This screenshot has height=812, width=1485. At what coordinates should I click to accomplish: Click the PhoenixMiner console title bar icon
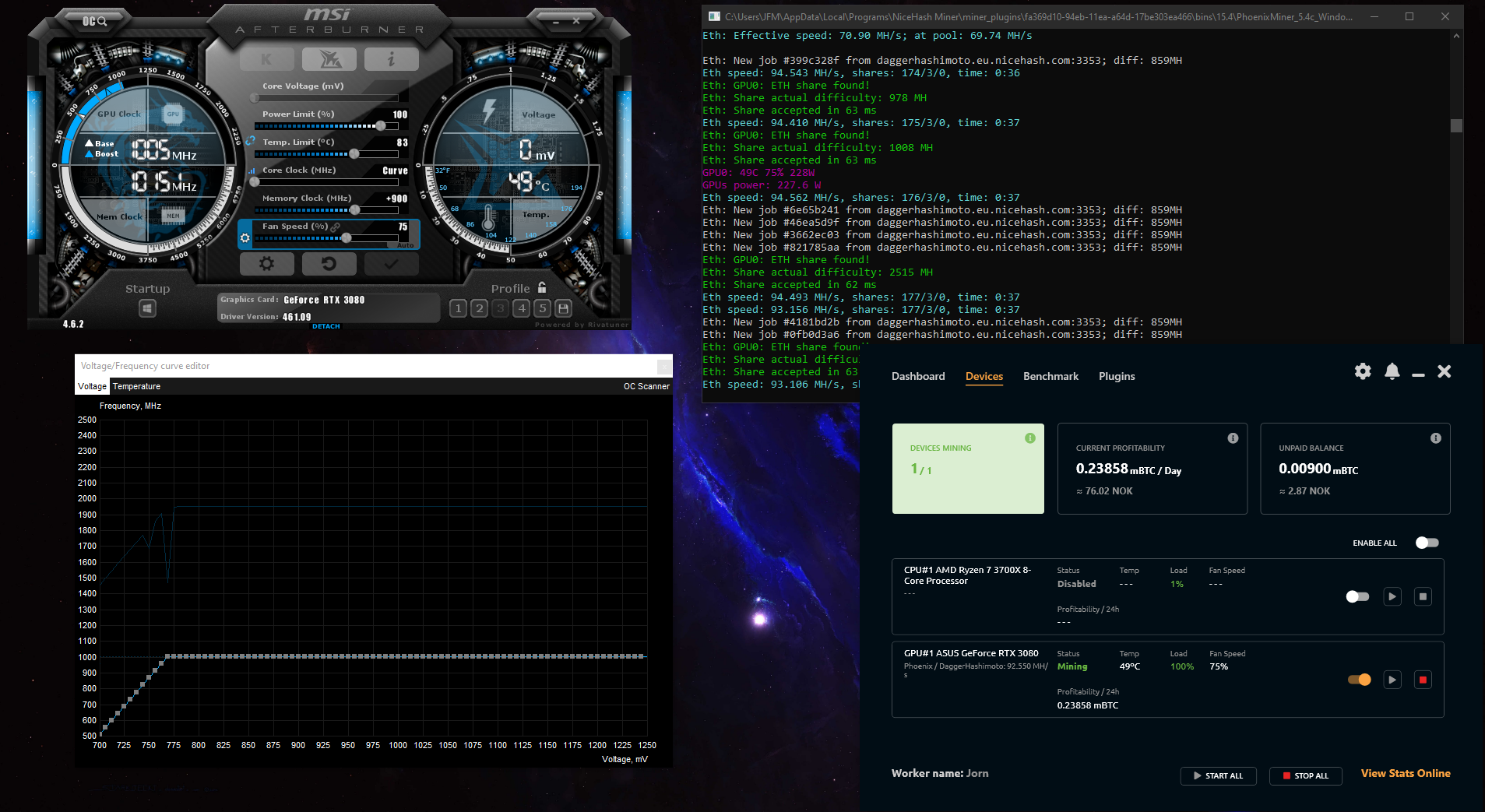click(x=714, y=16)
